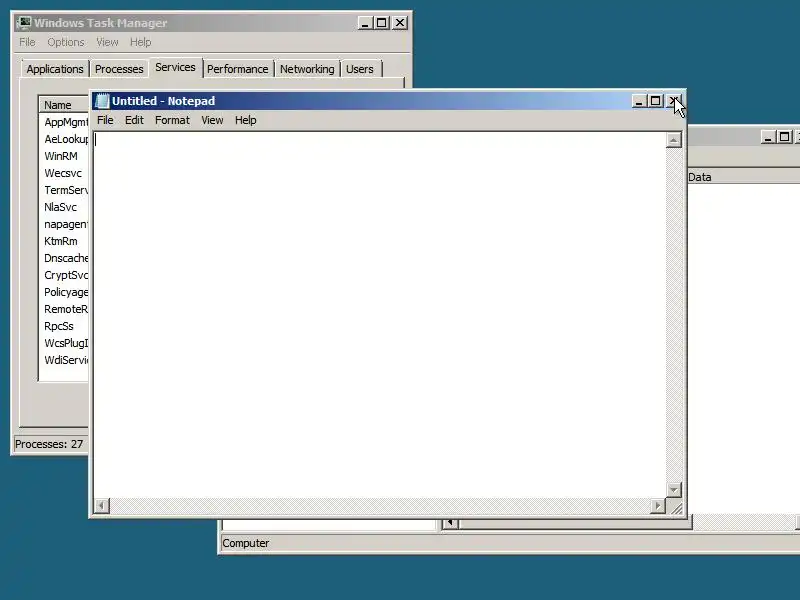800x600 pixels.
Task: Click the Processes: 27 status bar text
Action: tap(49, 444)
